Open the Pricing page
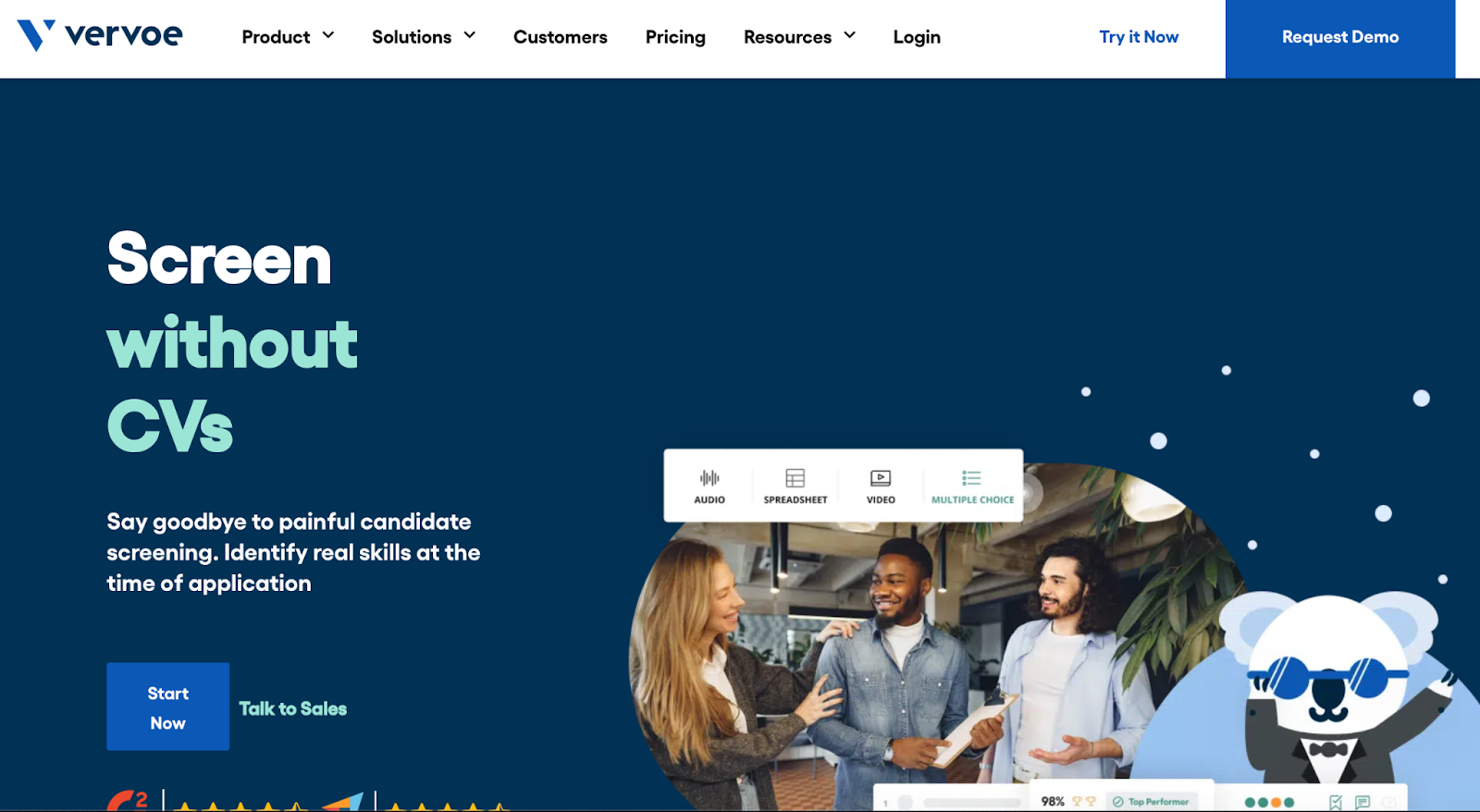This screenshot has width=1480, height=812. tap(675, 37)
